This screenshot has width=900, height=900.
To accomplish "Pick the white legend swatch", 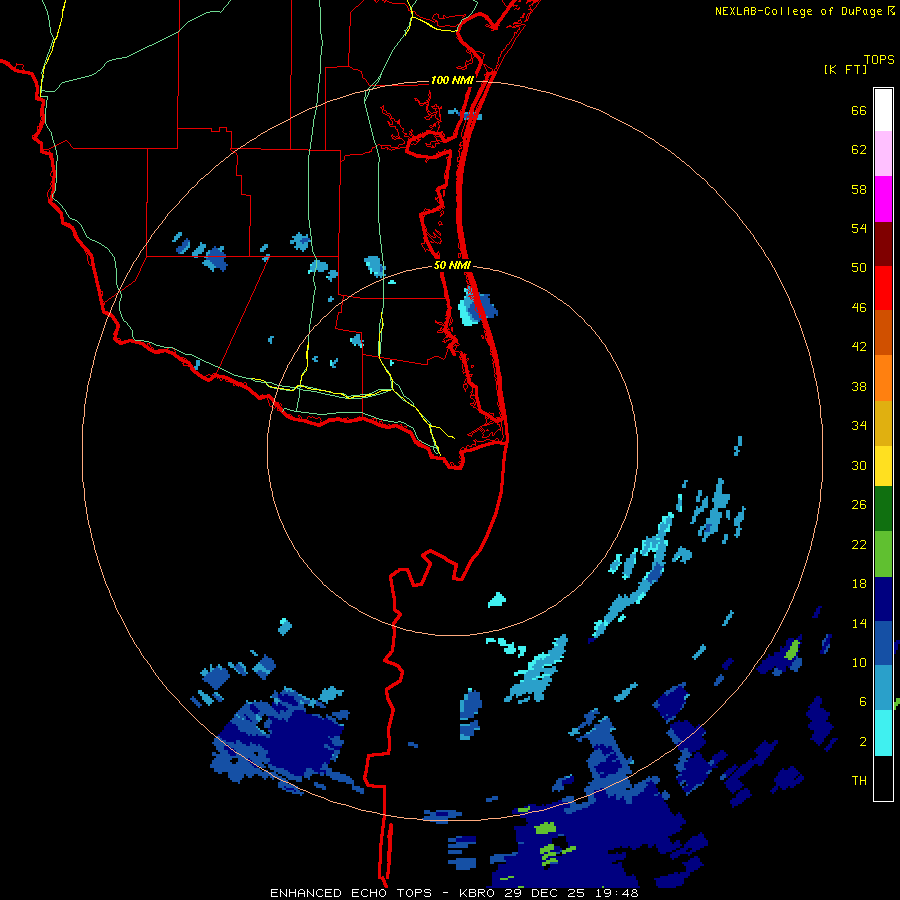I will tap(883, 110).
